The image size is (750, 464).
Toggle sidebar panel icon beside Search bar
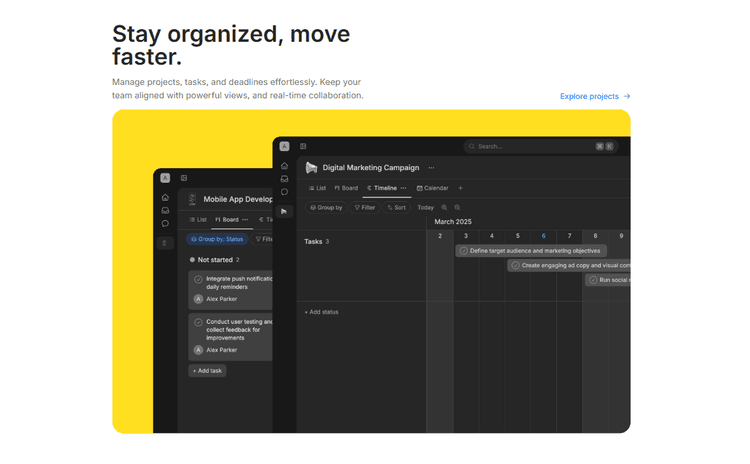[303, 146]
